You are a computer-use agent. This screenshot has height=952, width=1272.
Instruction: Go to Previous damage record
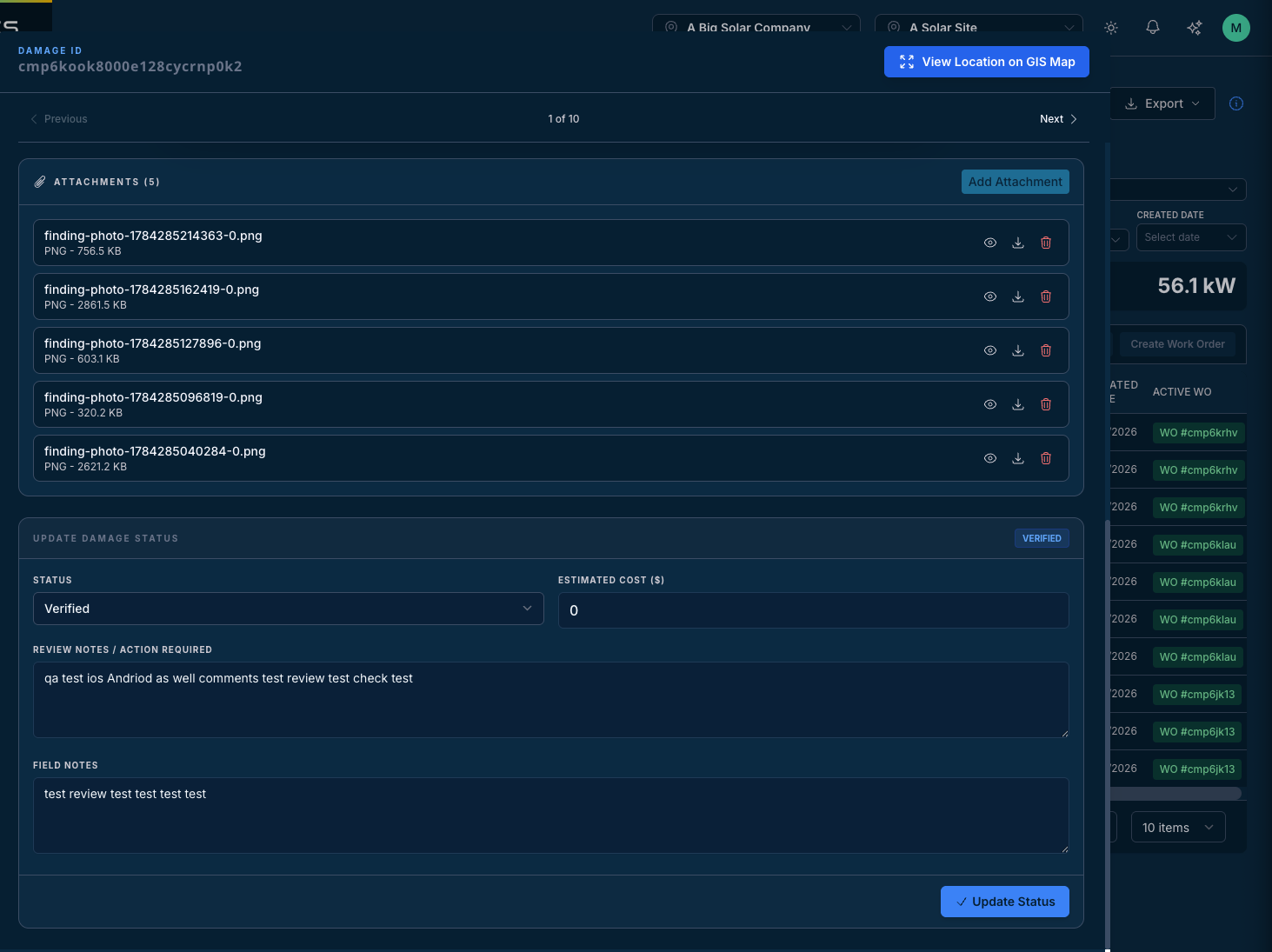point(59,119)
